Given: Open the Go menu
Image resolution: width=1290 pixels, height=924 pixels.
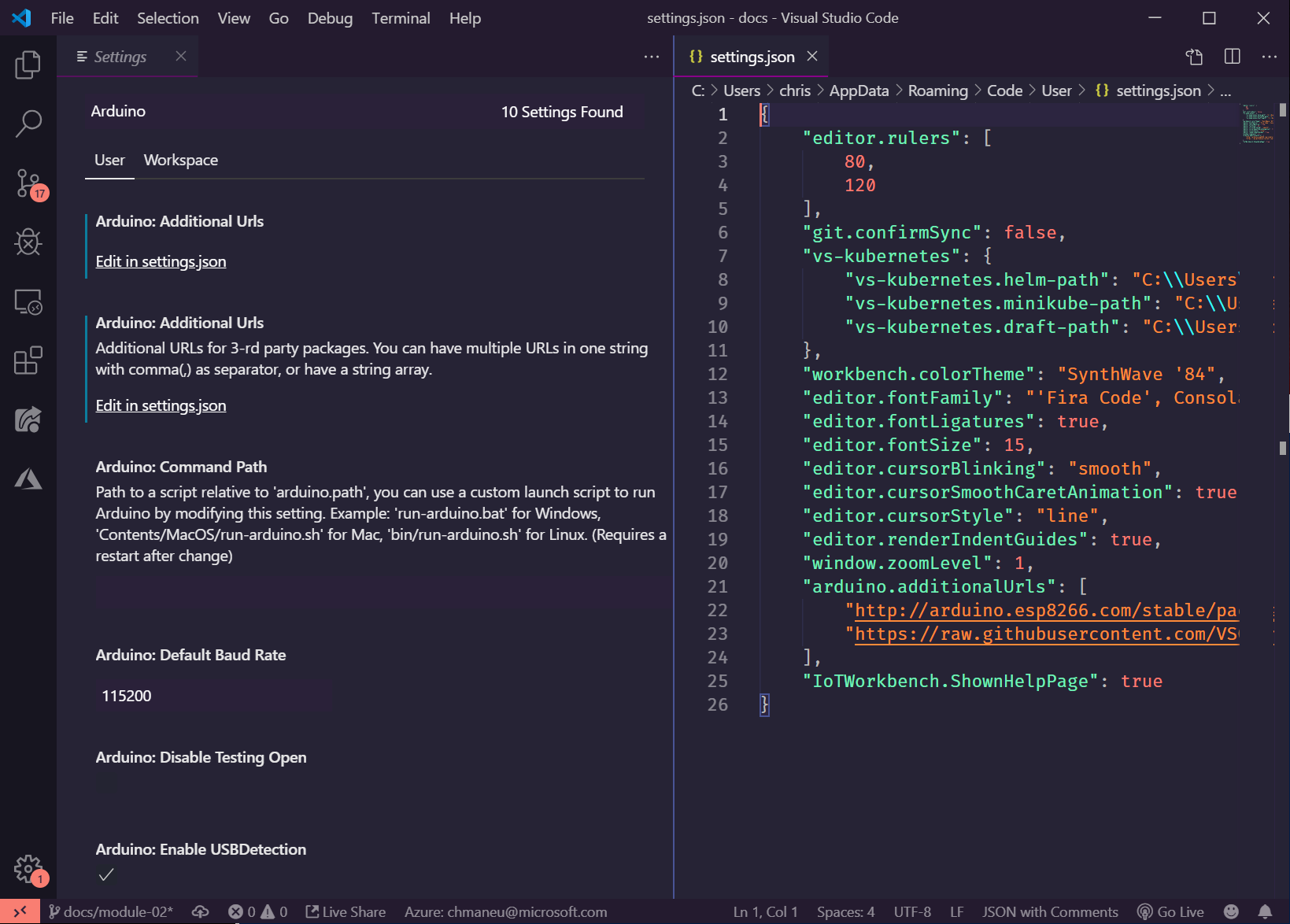Looking at the screenshot, I should pyautogui.click(x=279, y=18).
